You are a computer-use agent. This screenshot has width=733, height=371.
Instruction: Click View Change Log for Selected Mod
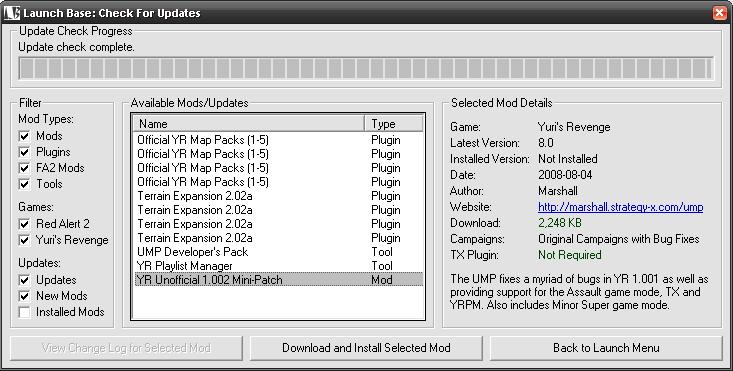point(126,348)
